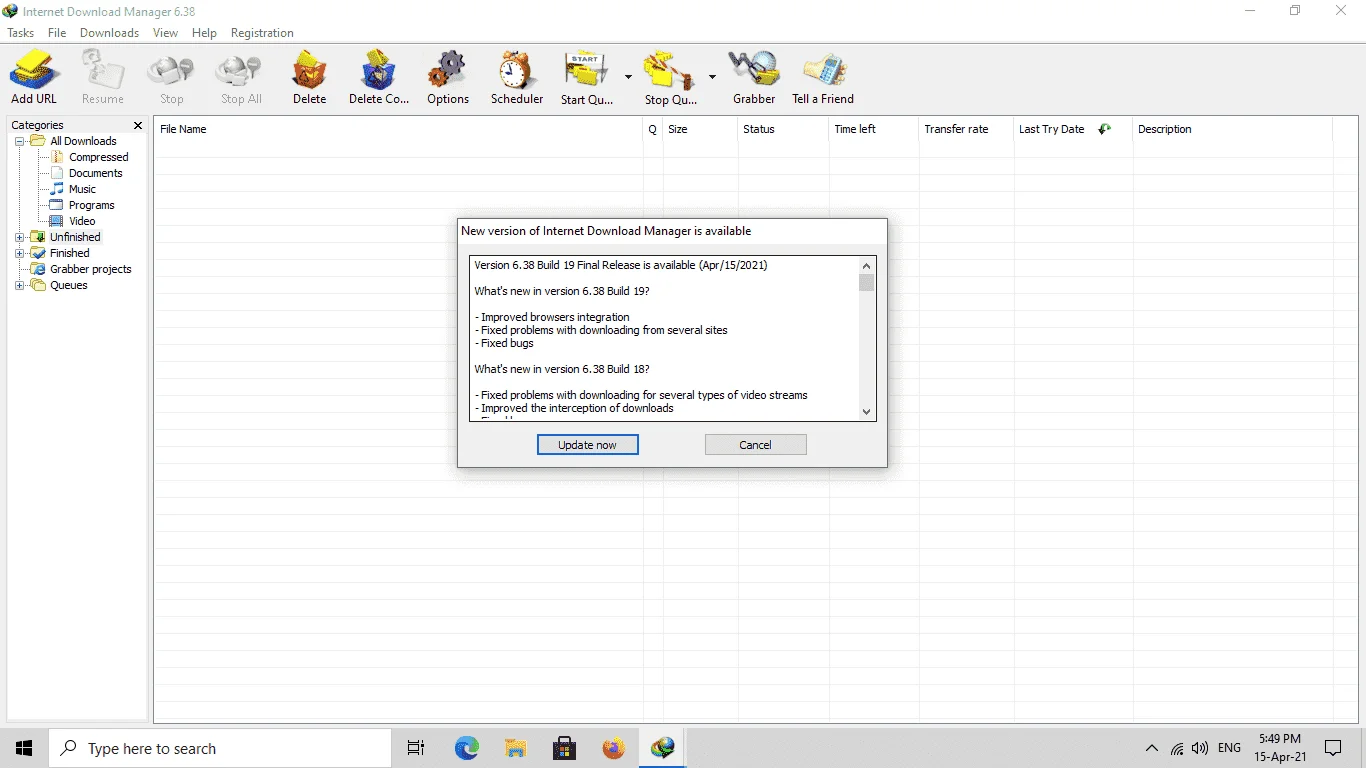Open Firefox from the taskbar
Image resolution: width=1366 pixels, height=768 pixels.
point(613,748)
